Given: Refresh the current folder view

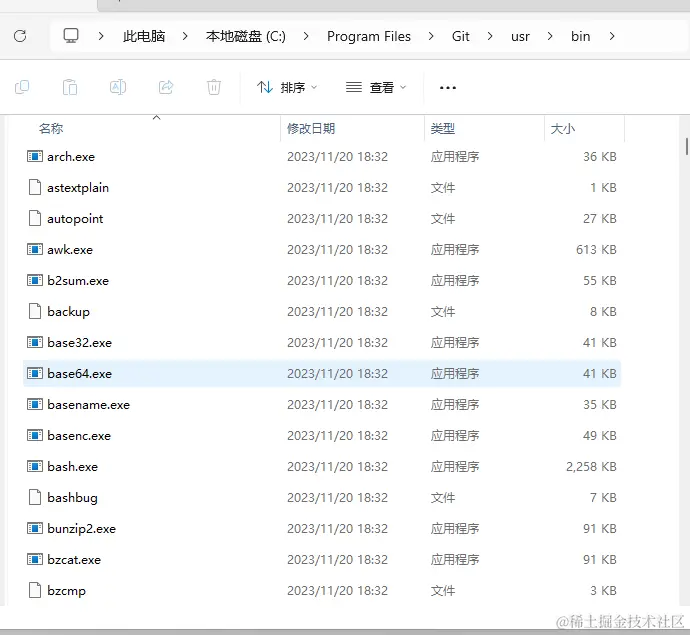Looking at the screenshot, I should coord(20,36).
